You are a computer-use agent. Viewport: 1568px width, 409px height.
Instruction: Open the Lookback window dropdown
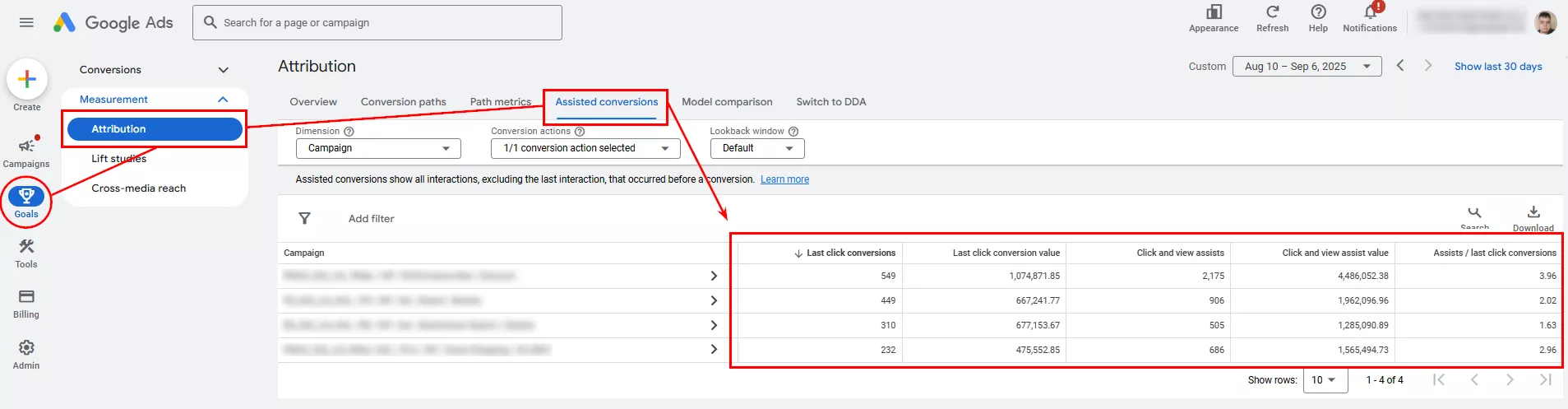pyautogui.click(x=756, y=148)
